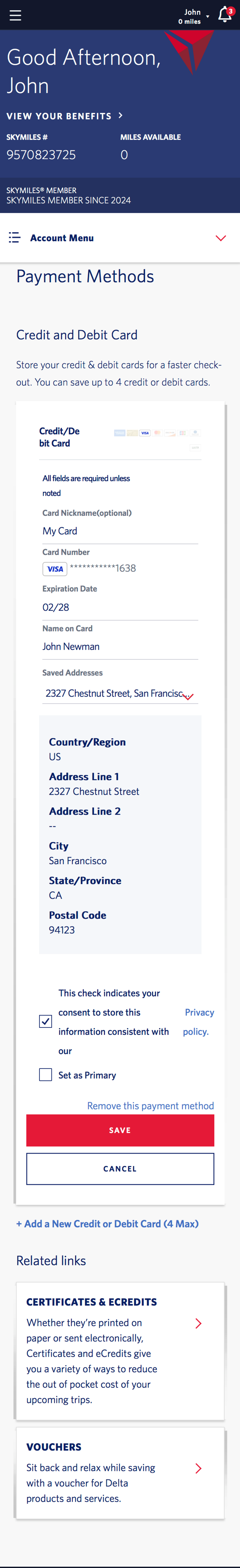The width and height of the screenshot is (240, 1568).
Task: Expand the Account Menu chevron
Action: (x=221, y=238)
